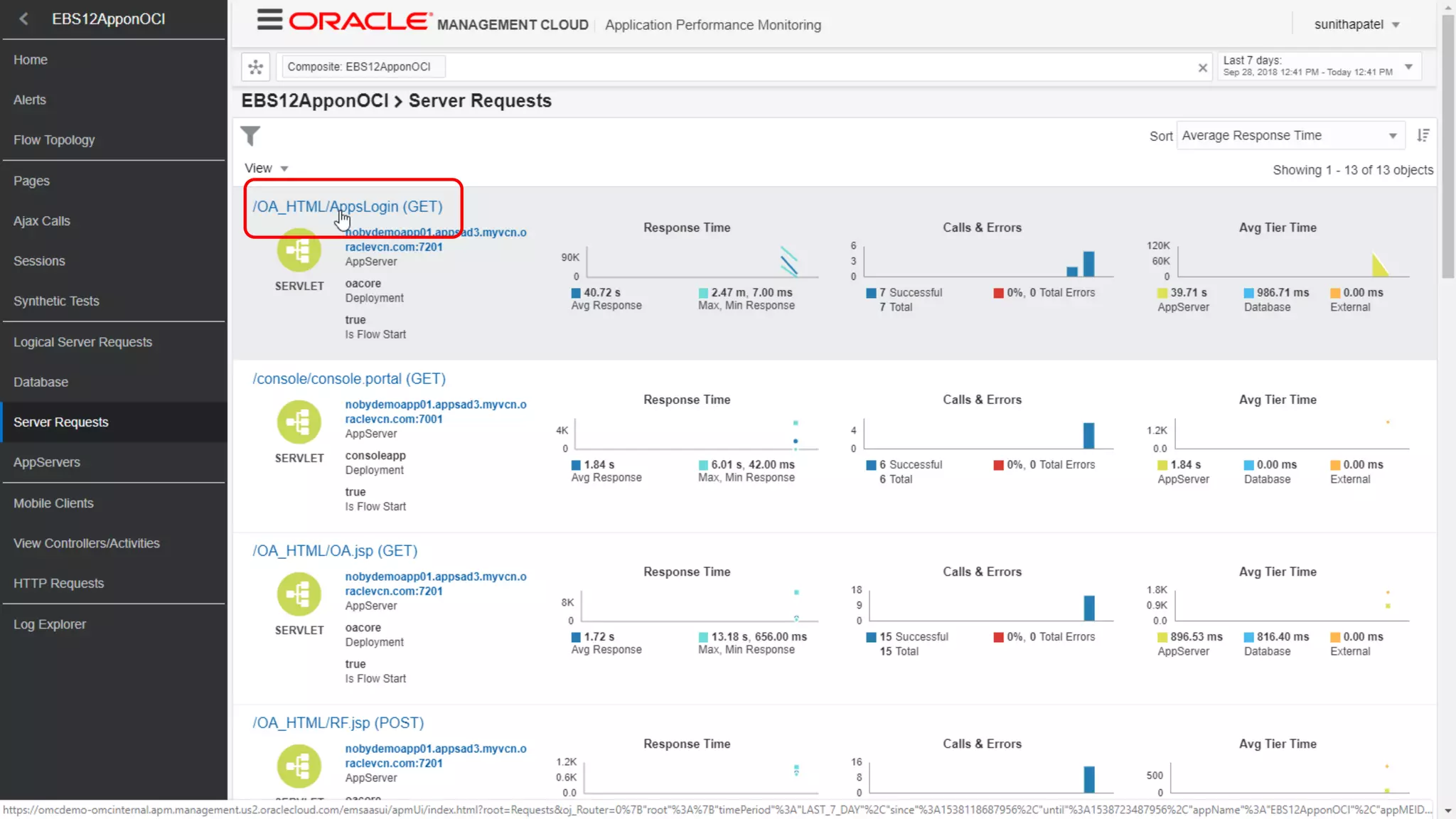
Task: Open Alerts in sidebar
Action: click(x=29, y=100)
